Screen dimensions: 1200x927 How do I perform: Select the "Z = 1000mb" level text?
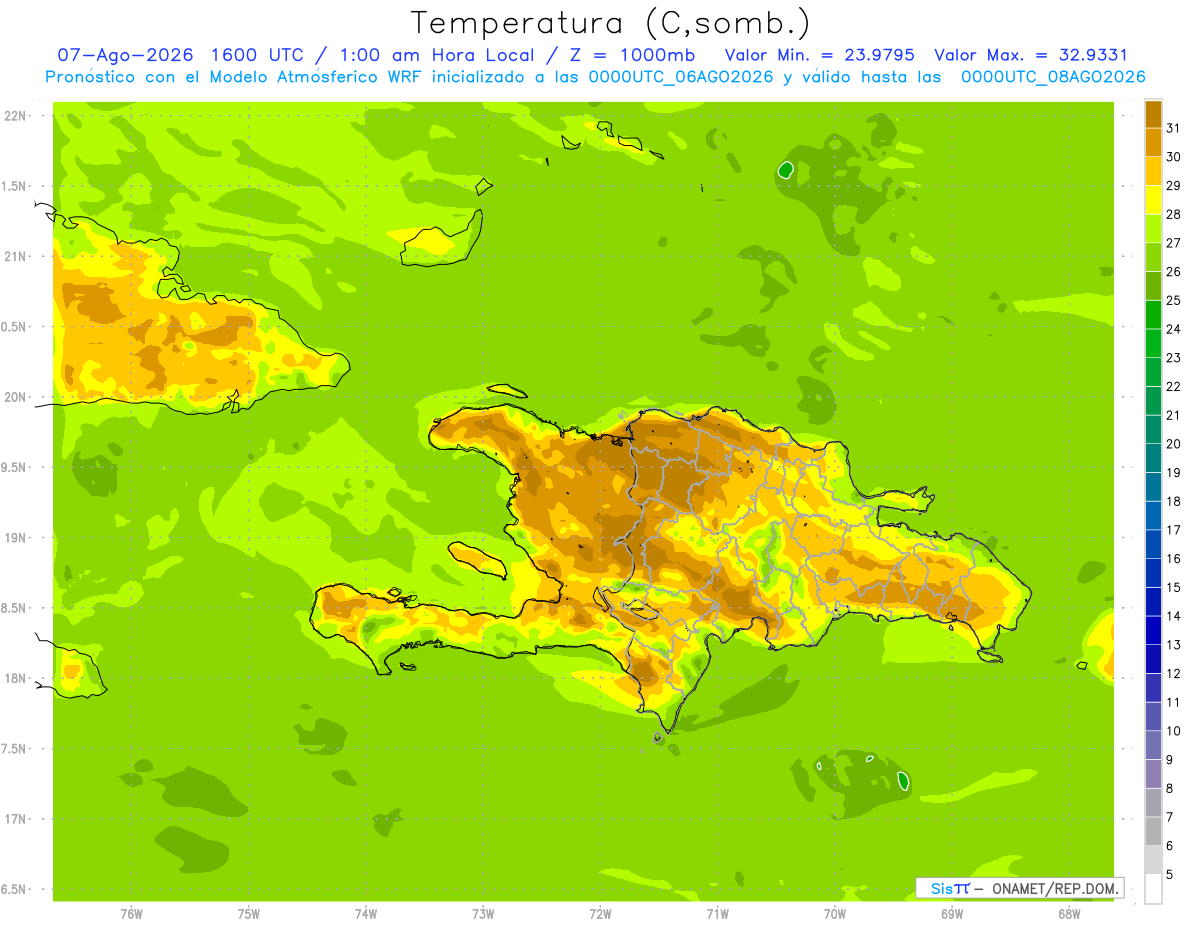click(635, 55)
